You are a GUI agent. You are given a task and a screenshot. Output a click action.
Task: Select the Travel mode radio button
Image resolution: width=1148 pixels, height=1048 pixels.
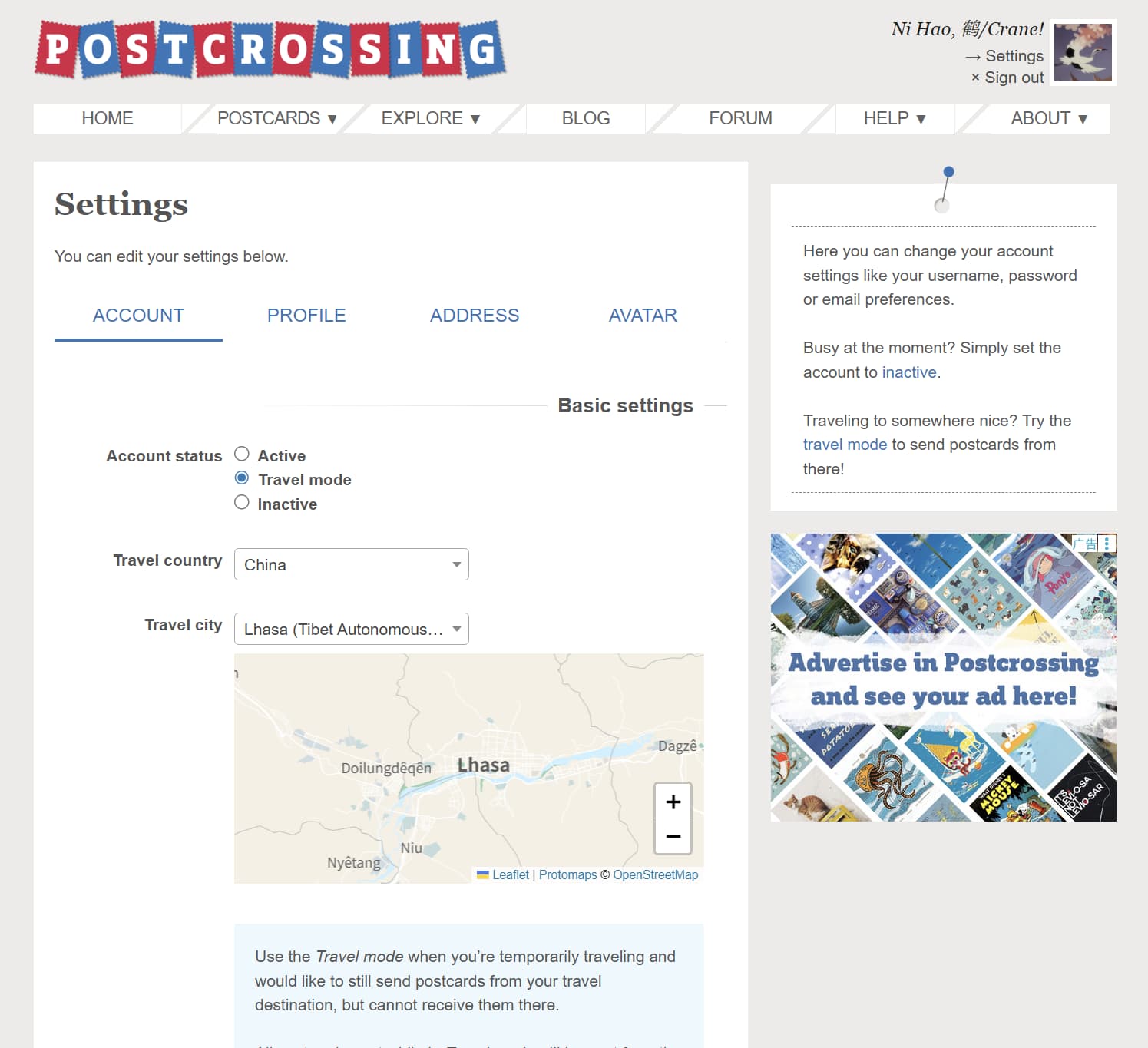click(242, 478)
